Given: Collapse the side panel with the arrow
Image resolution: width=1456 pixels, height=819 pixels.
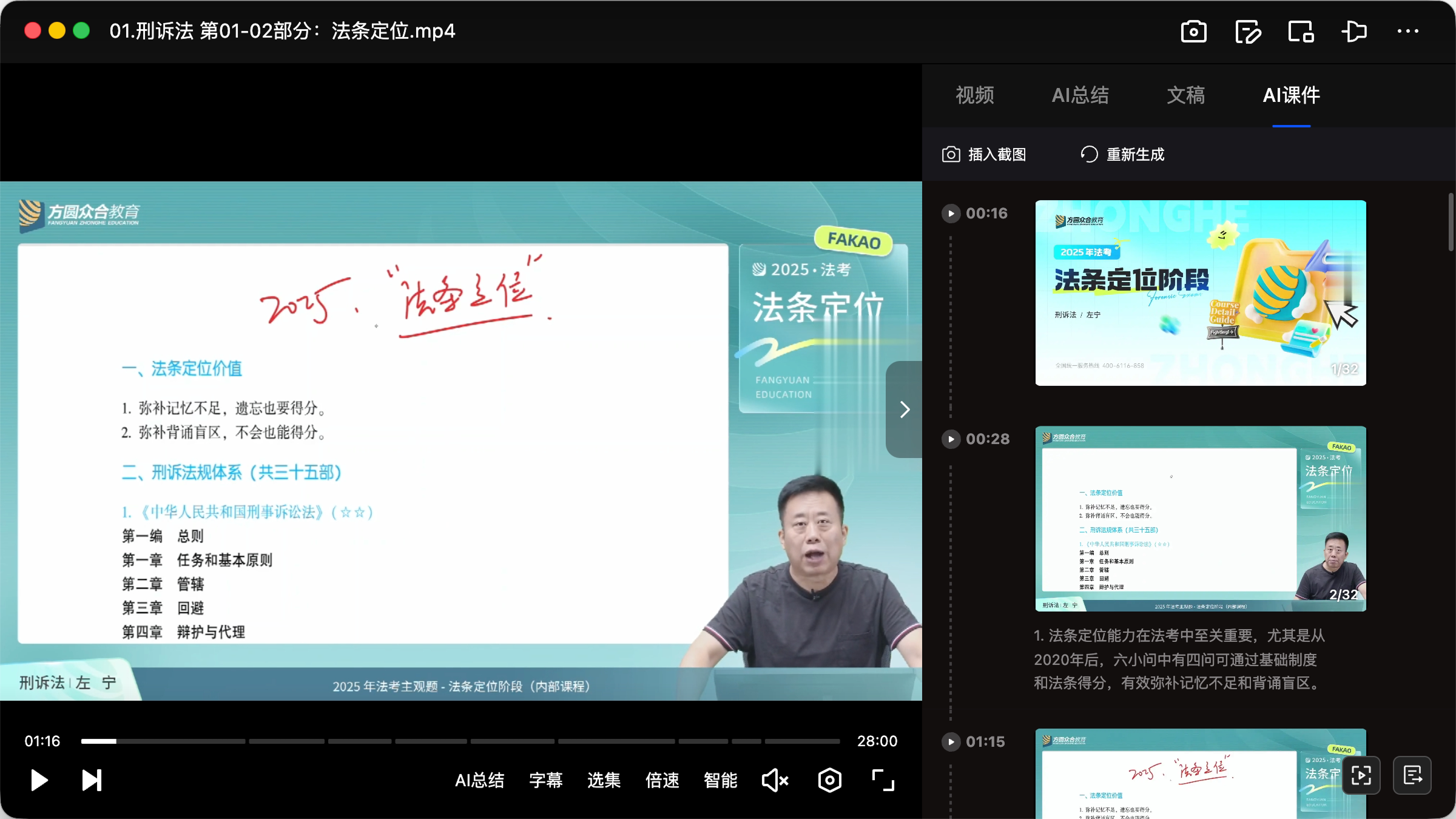Looking at the screenshot, I should 905,409.
